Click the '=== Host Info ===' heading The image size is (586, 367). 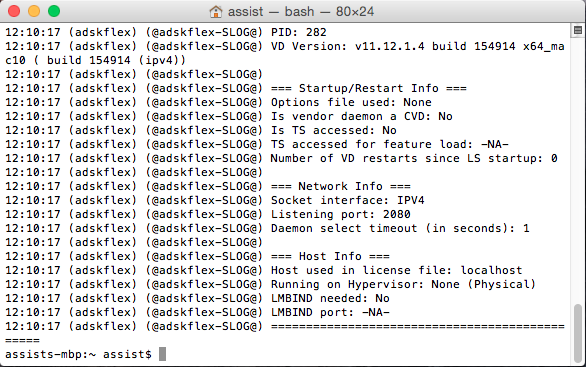pos(330,256)
